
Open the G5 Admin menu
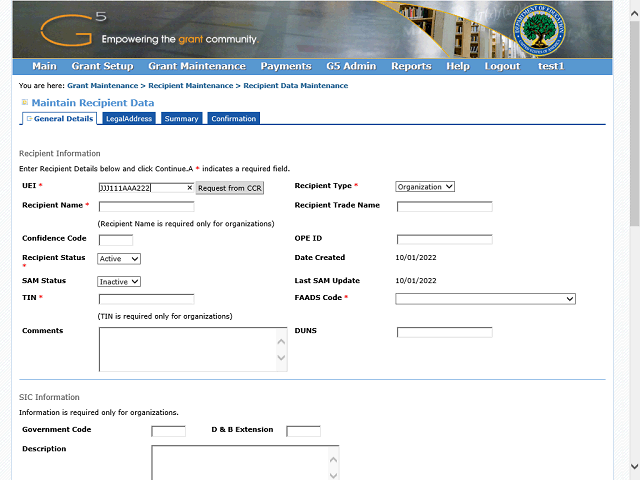coord(351,66)
